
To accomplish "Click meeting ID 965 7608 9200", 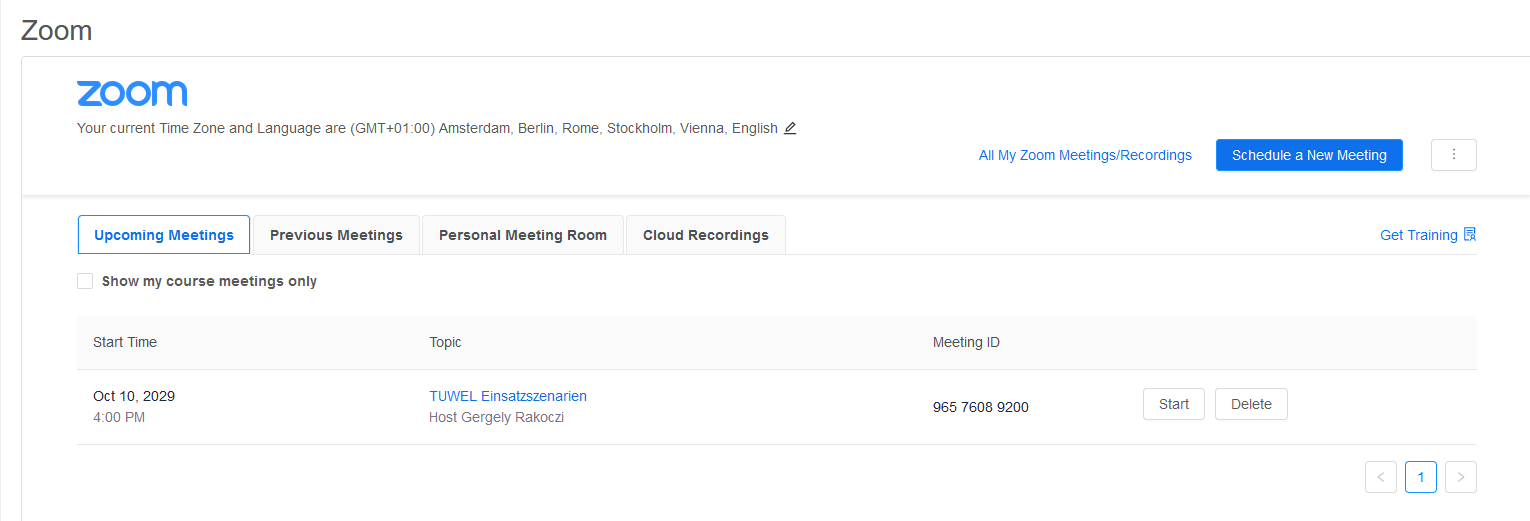I will click(x=981, y=407).
